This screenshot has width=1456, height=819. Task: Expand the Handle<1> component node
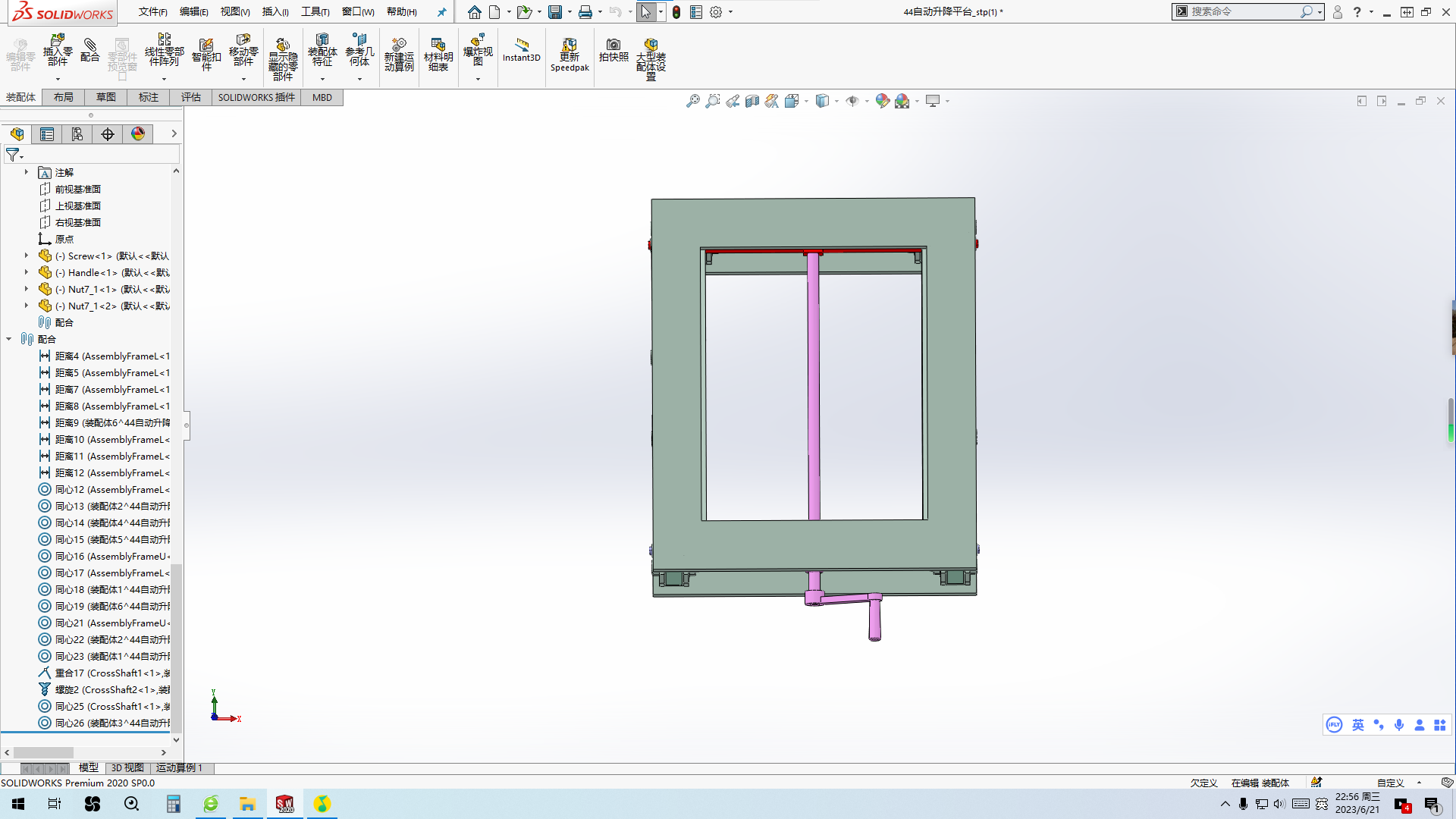point(27,272)
